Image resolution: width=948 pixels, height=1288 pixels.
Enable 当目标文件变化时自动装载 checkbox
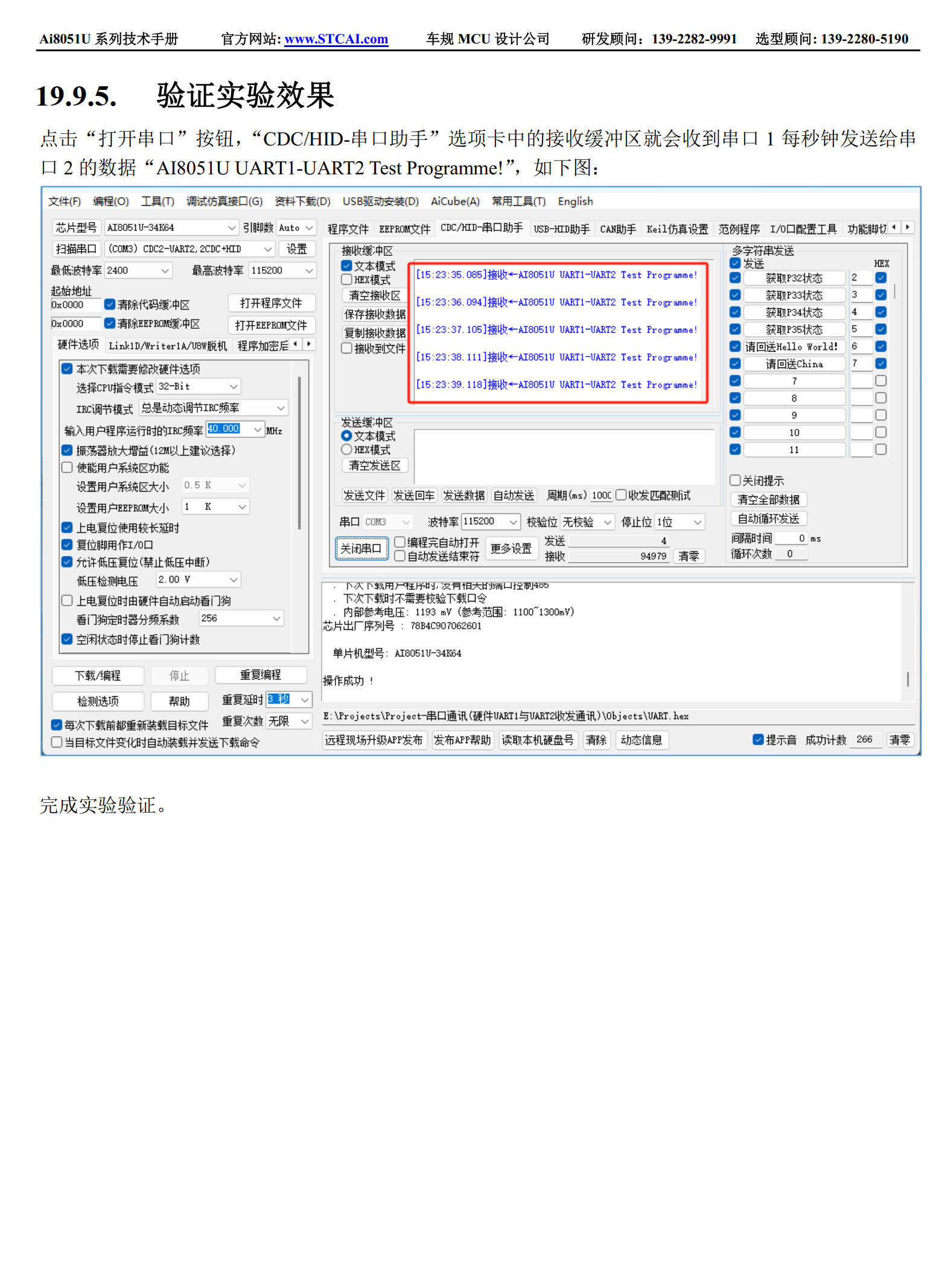pyautogui.click(x=57, y=743)
